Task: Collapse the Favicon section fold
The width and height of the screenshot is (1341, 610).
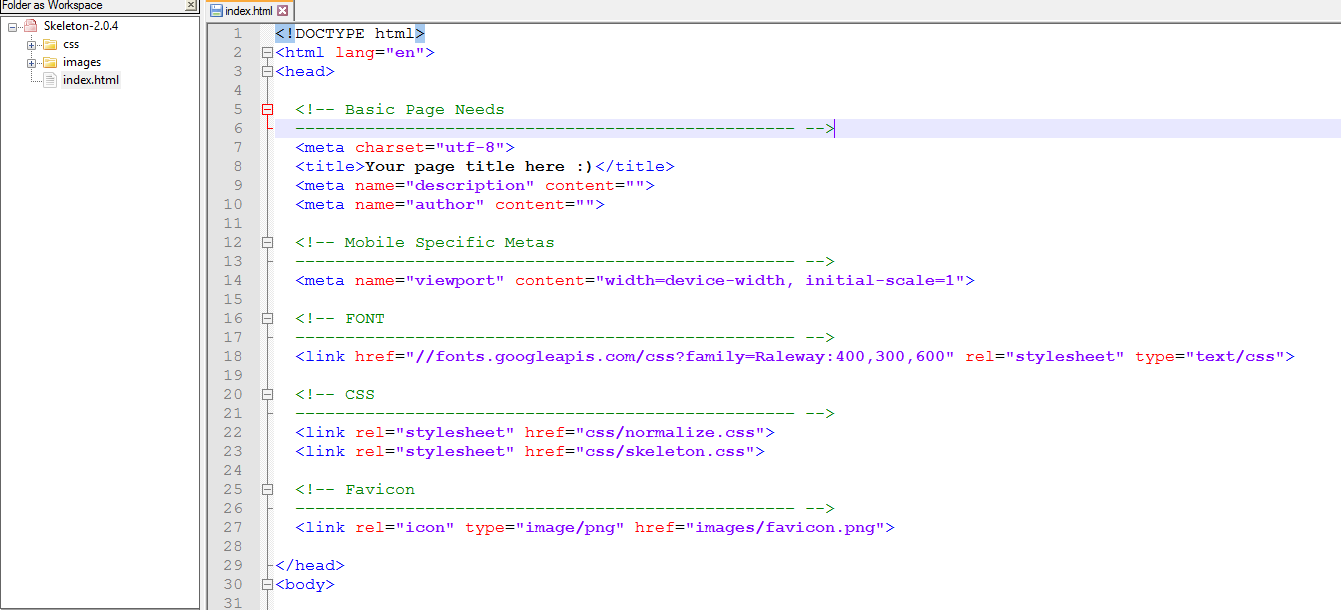Action: (266, 489)
